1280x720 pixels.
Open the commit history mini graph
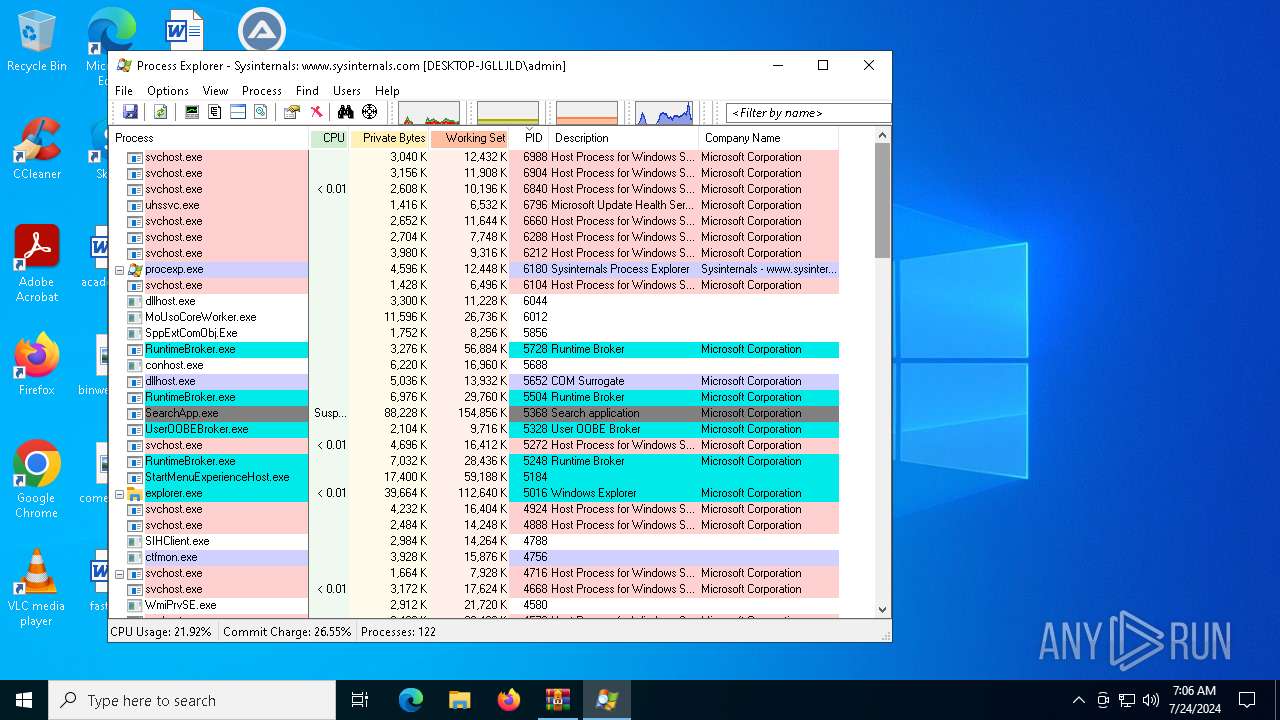point(508,113)
